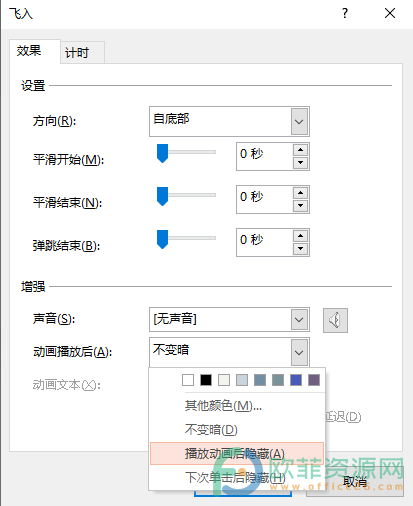Decrease the 弹跳结束 seconds value
Image resolution: width=413 pixels, height=506 pixels.
[300, 249]
